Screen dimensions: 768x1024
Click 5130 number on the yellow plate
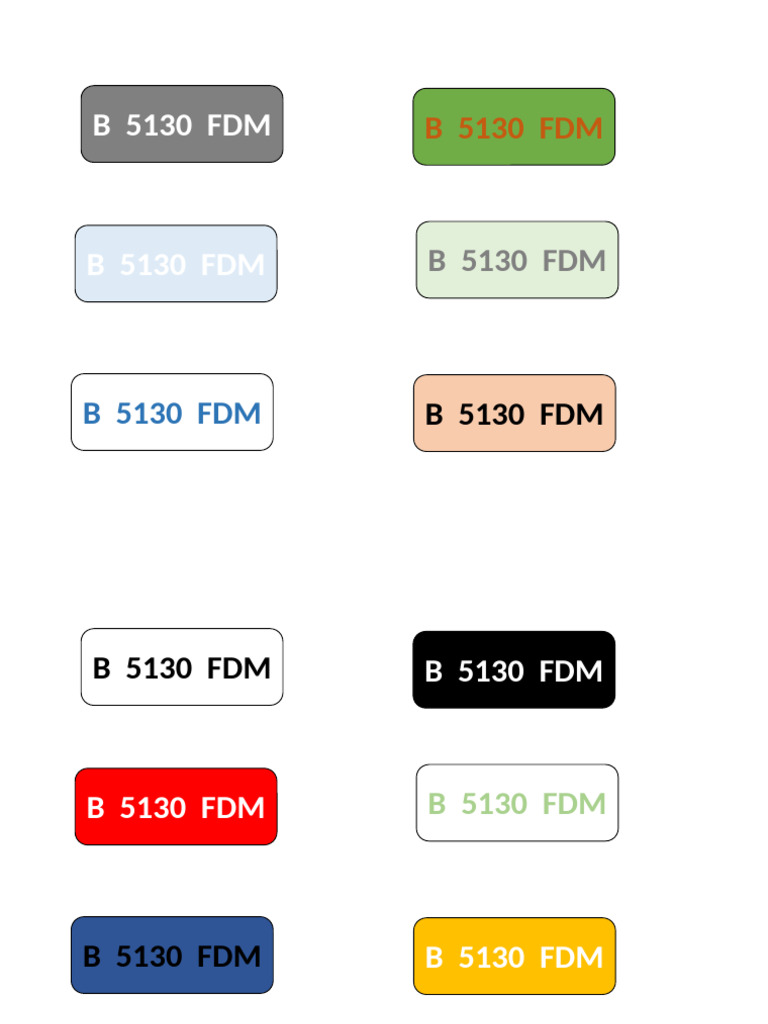click(491, 957)
